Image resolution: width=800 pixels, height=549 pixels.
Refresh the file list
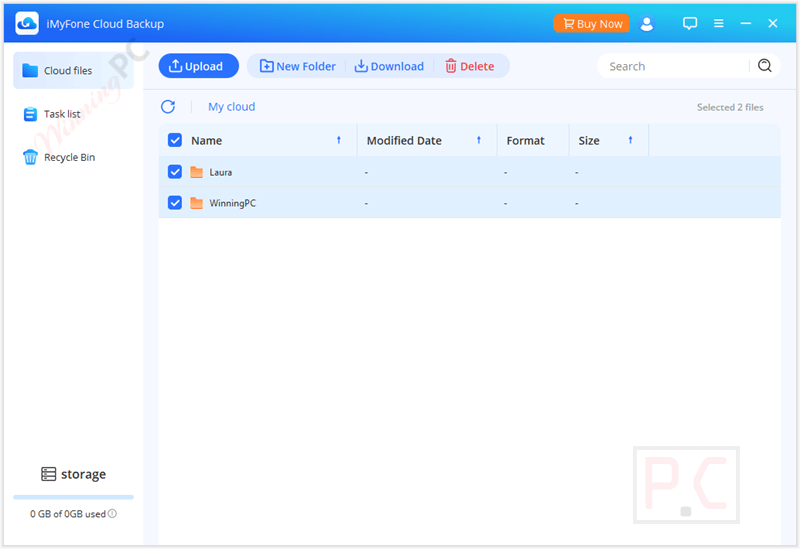coord(168,107)
